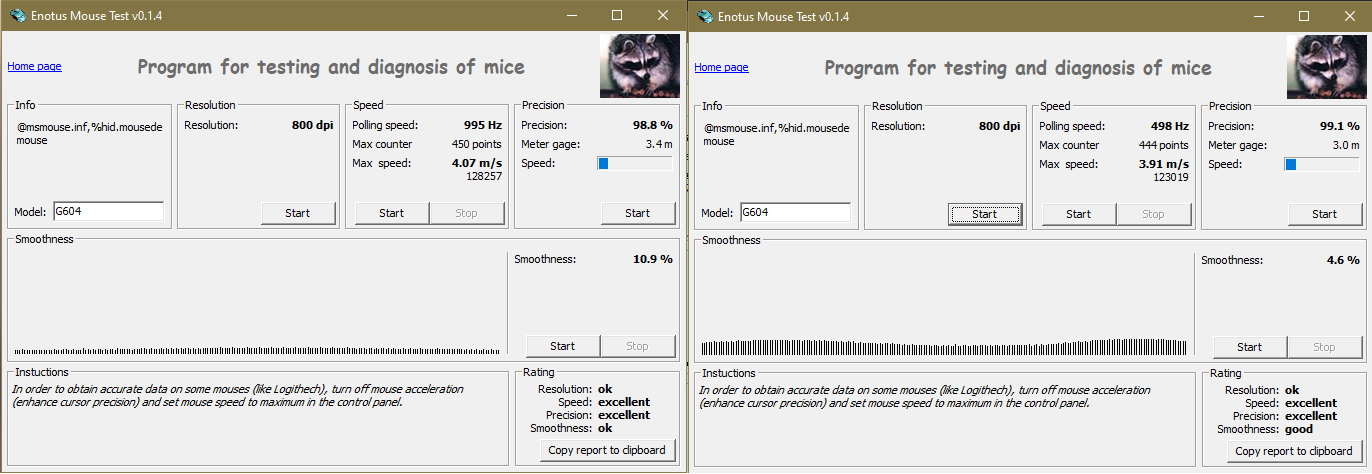Click 498 Hz polling speed value
Image resolution: width=1372 pixels, height=474 pixels.
1169,126
